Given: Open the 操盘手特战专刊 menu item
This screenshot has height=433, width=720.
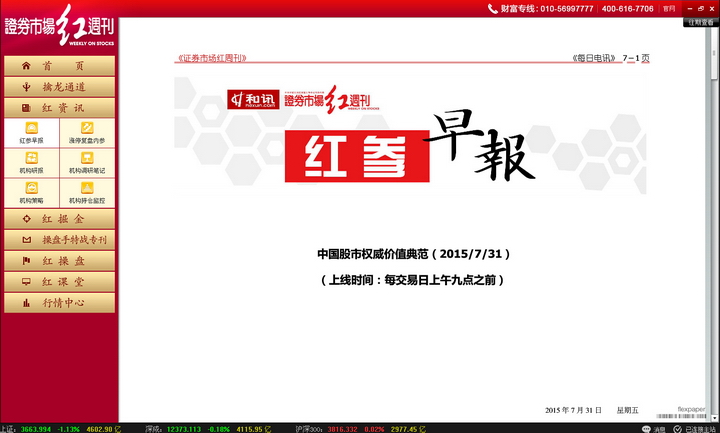Looking at the screenshot, I should pos(59,240).
